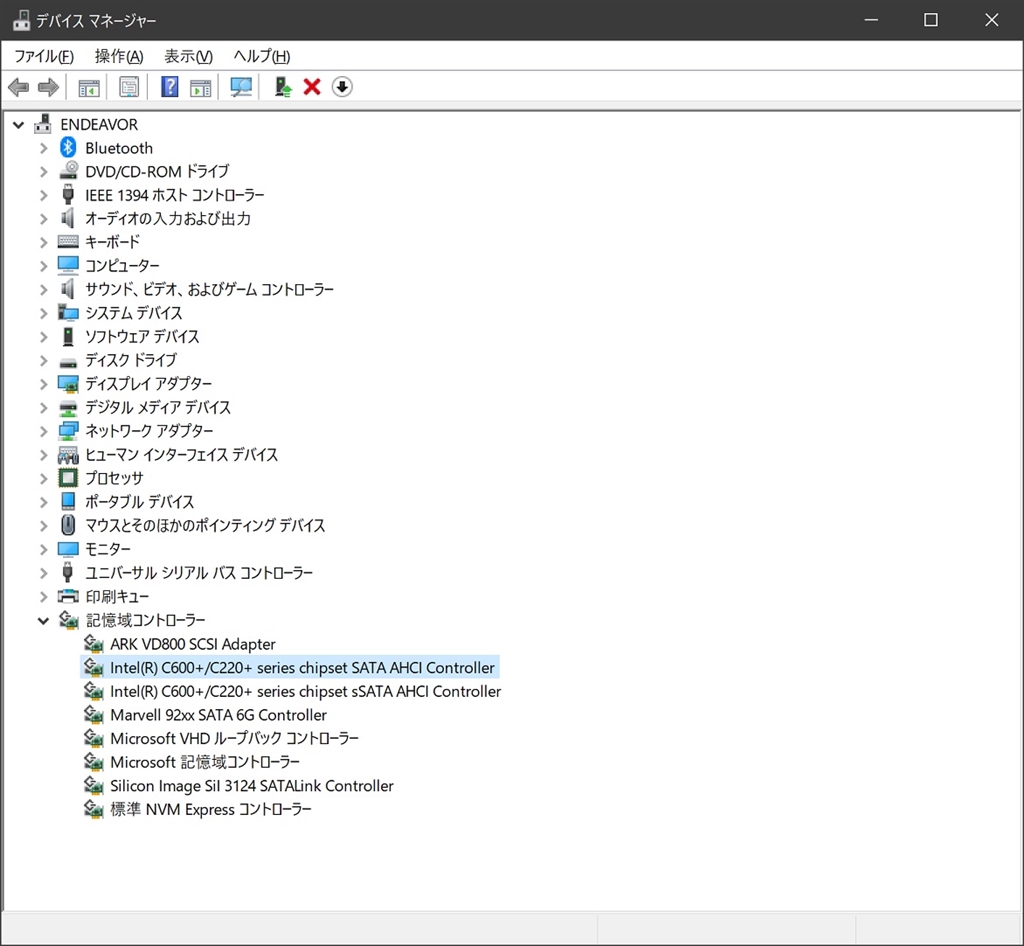
Task: Close the Device Manager window
Action: 991,20
